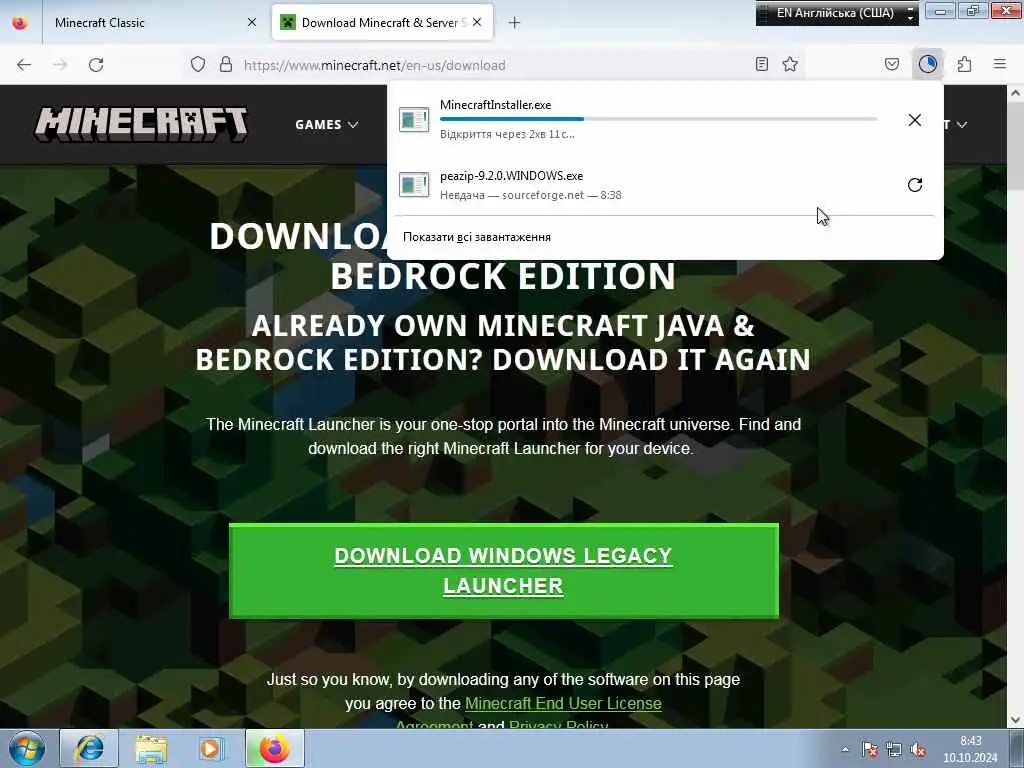Switch to the Minecraft Classic tab
The image size is (1024, 768).
coord(155,23)
